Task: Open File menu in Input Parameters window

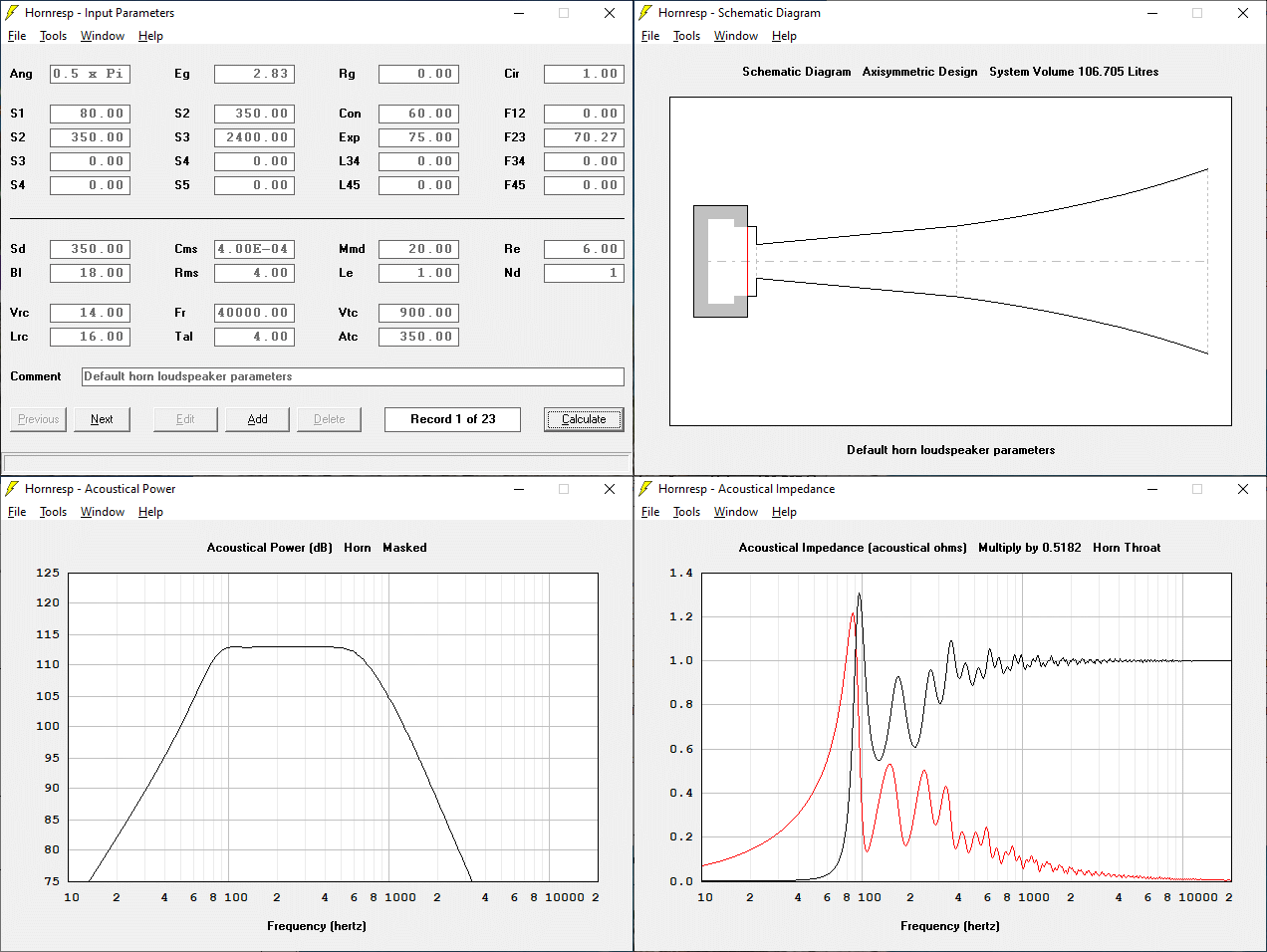Action: 17,36
